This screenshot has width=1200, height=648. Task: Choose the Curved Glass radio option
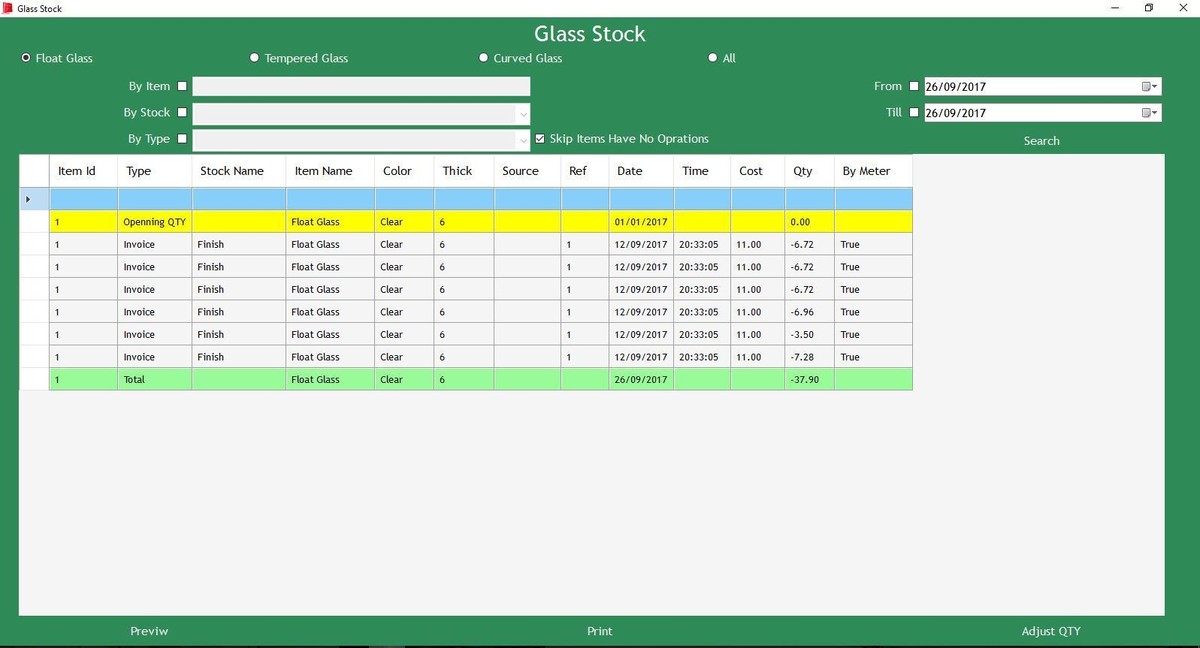pos(484,58)
